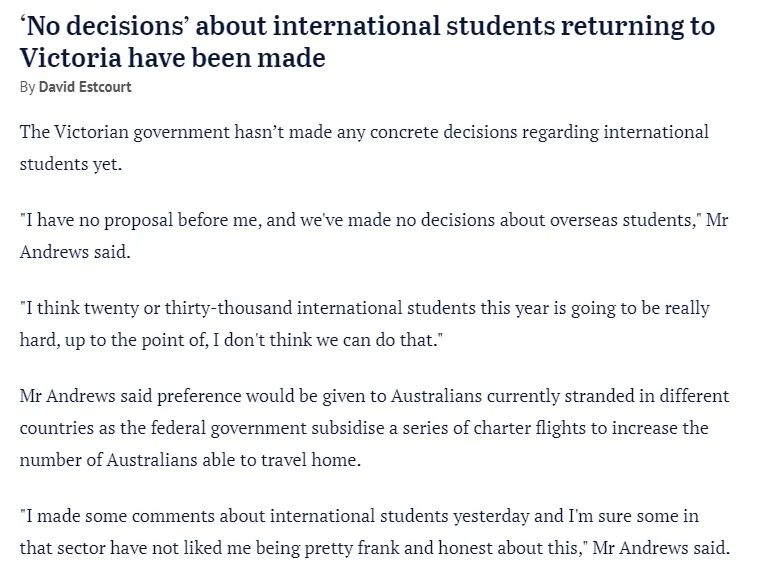Click the word 'Victoria' in the headline

(70, 58)
